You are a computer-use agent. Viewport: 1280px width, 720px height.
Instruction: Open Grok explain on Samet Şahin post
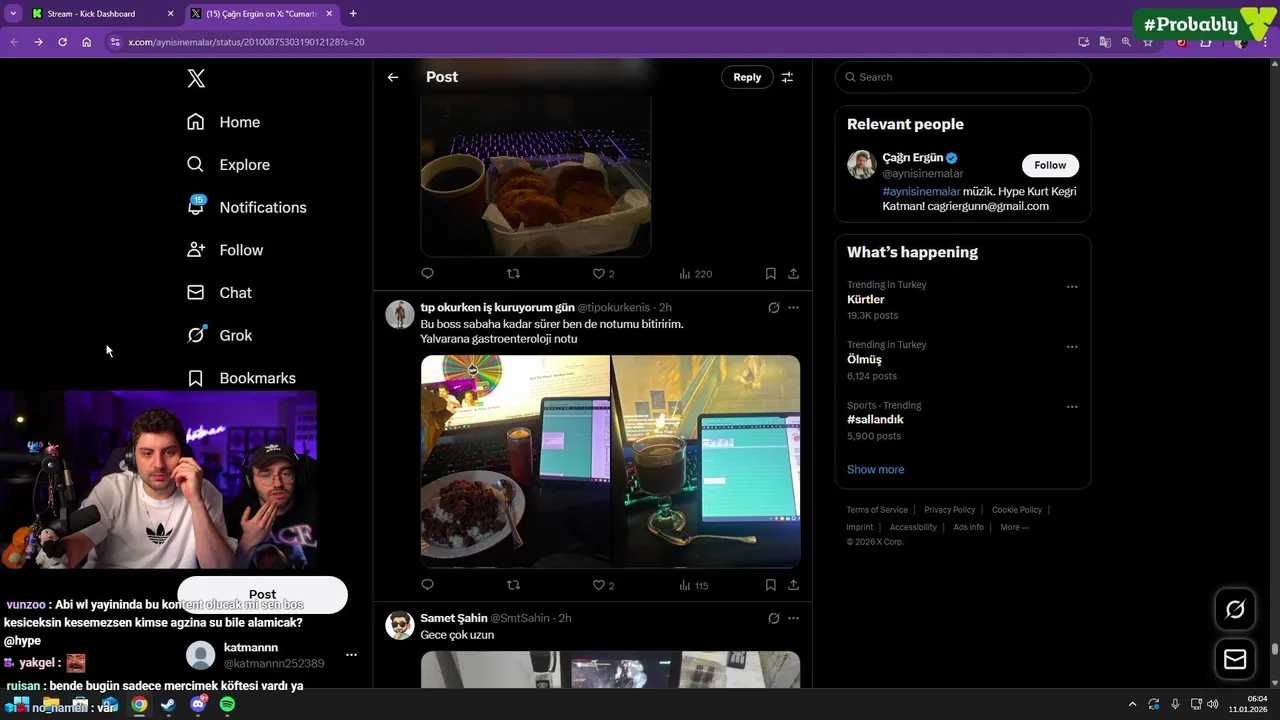(773, 618)
